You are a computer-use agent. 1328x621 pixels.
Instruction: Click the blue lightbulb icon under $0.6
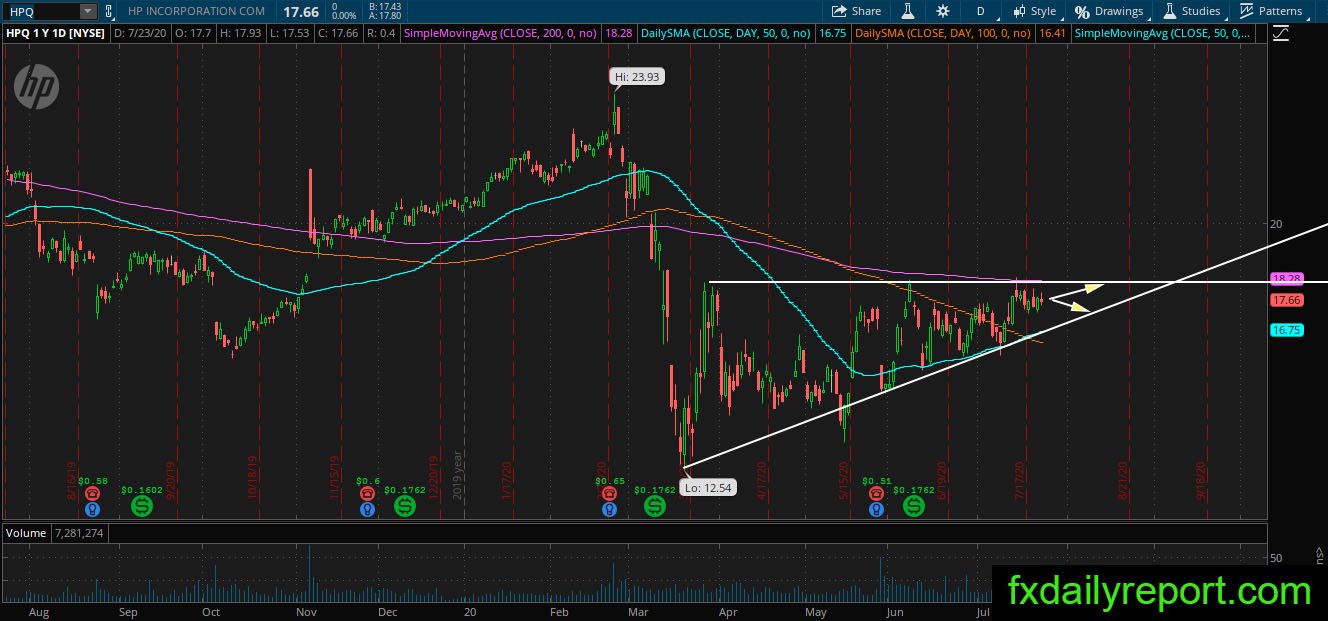(368, 509)
